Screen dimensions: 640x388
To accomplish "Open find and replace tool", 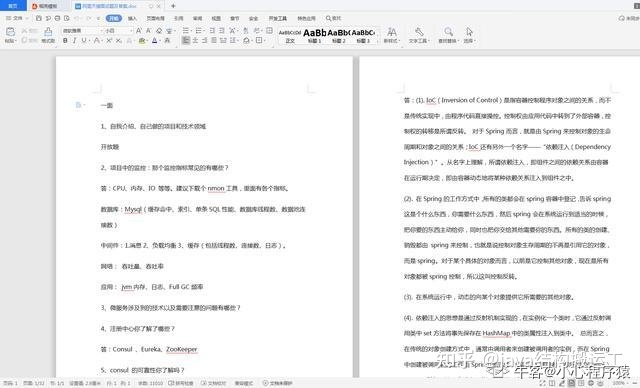I will coord(449,35).
